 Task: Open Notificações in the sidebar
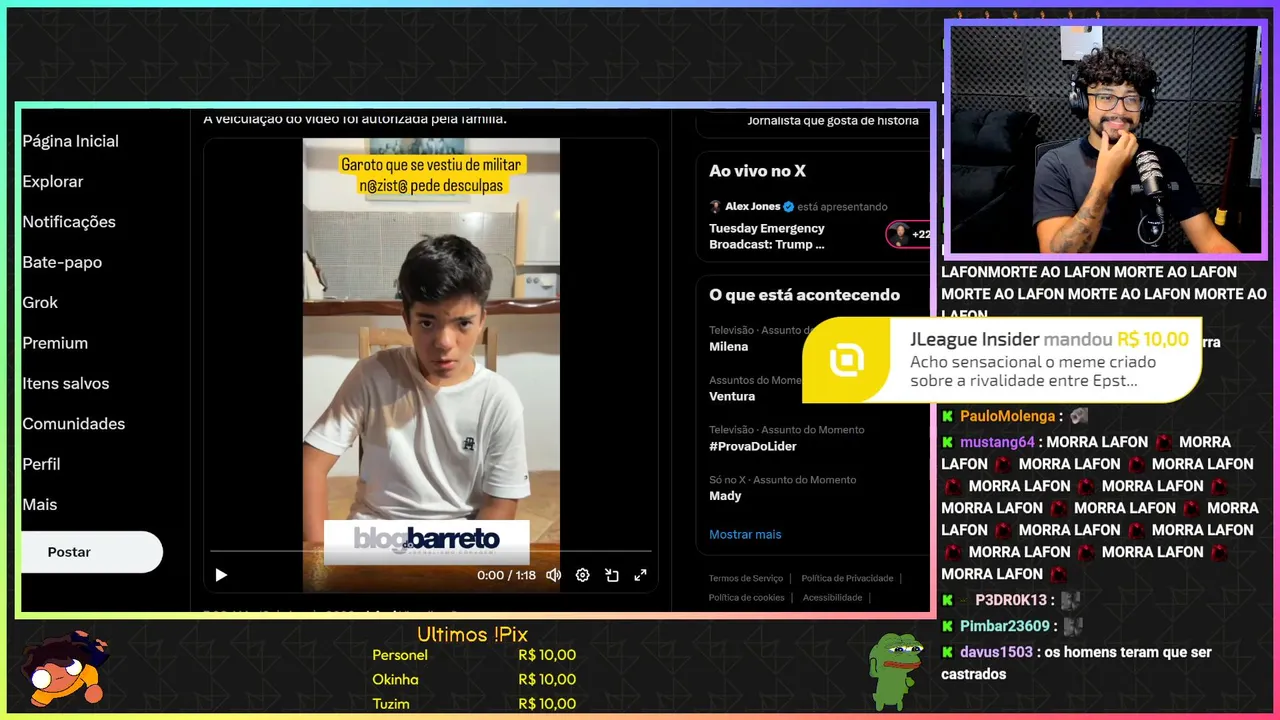coord(69,222)
